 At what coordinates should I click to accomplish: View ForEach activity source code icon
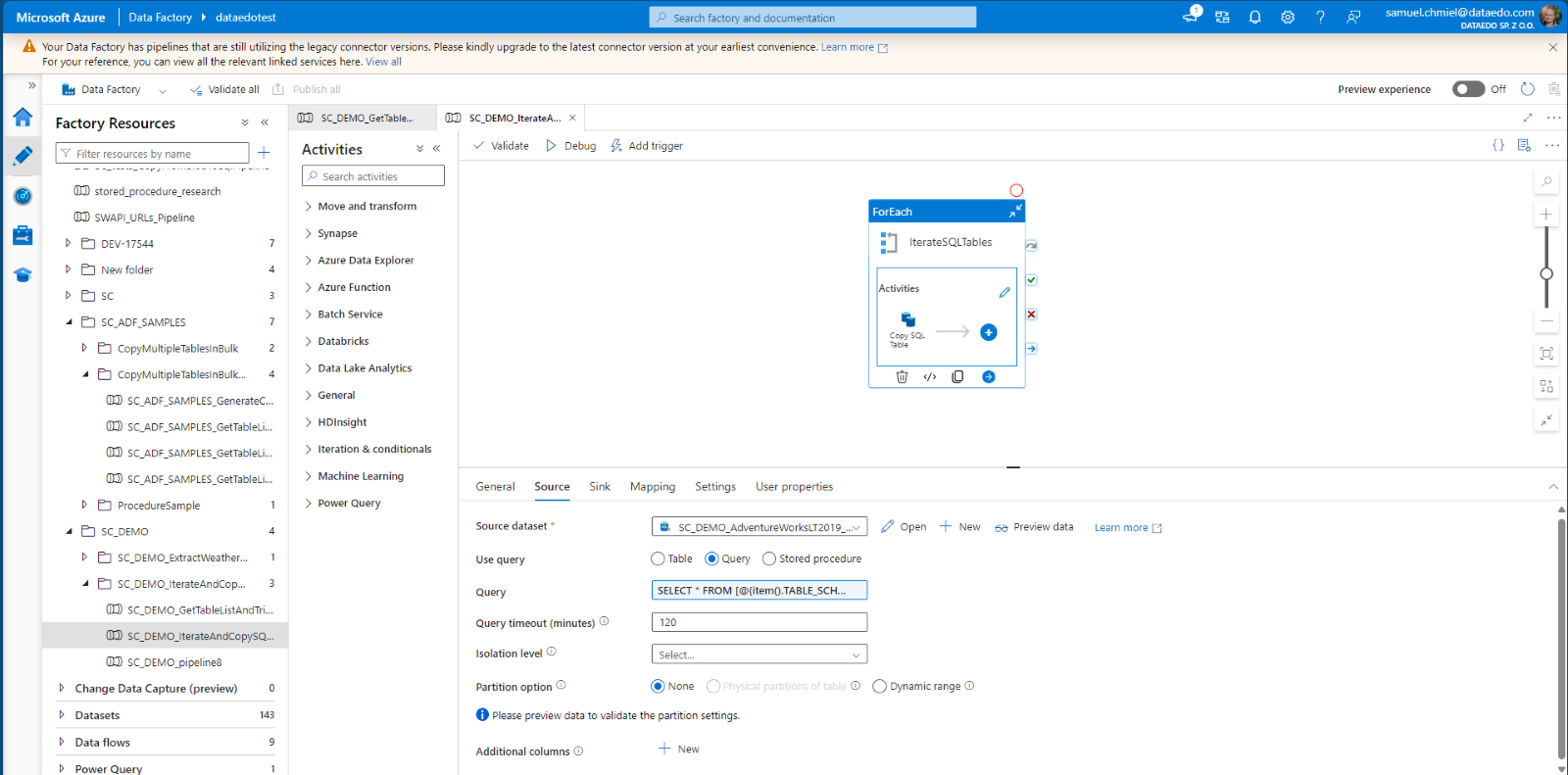[x=930, y=377]
